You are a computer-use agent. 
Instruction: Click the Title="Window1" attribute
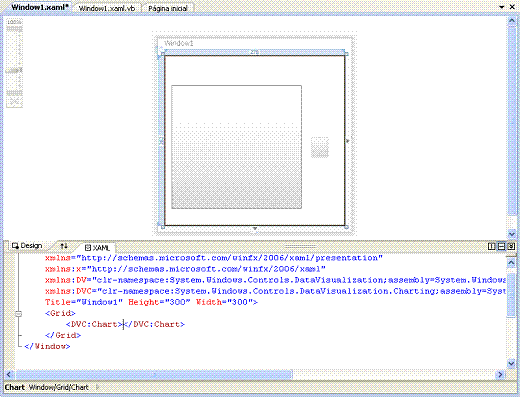[84, 302]
